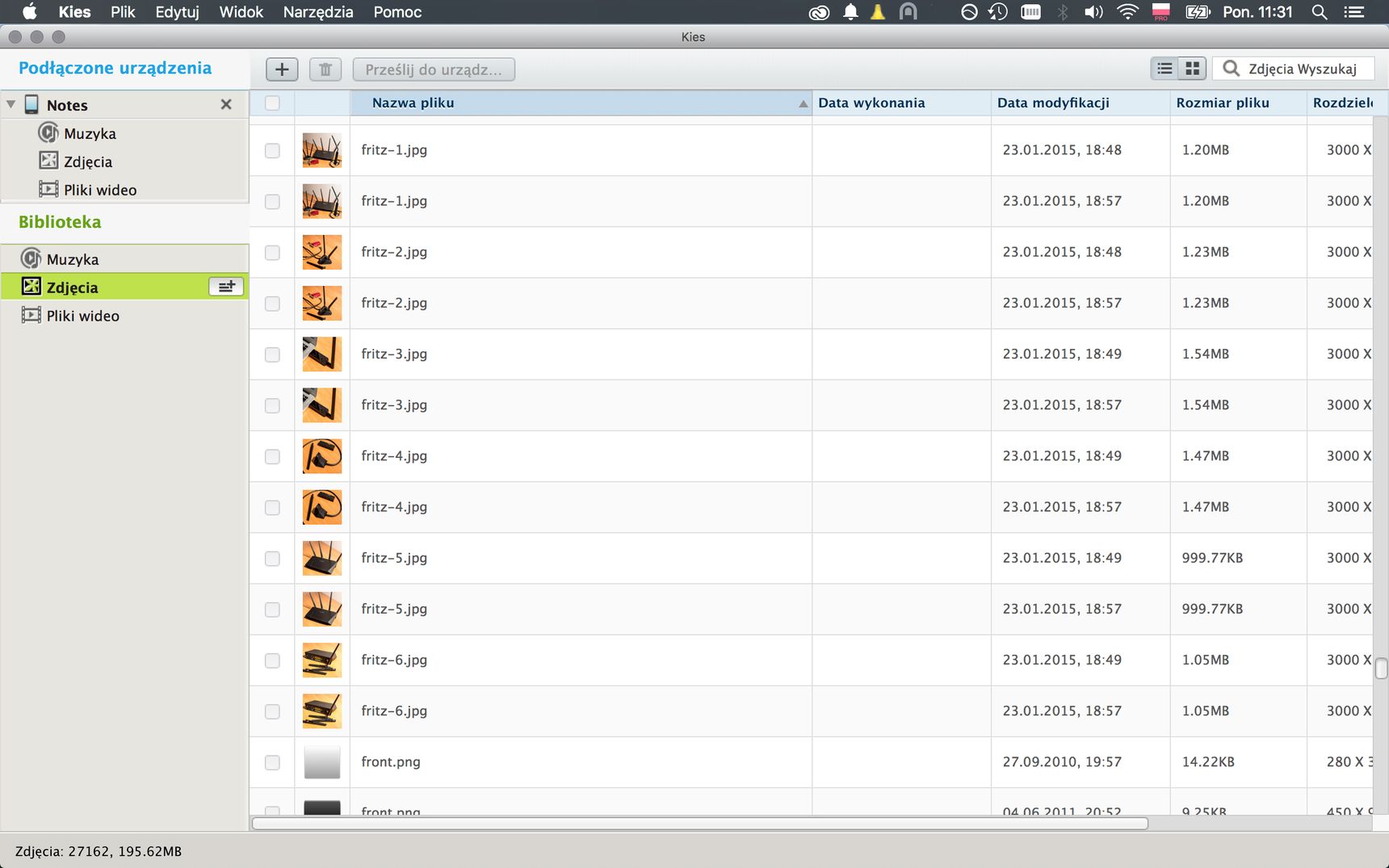
Task: Click the Zdjęcia: 27162, 195.62MB status text
Action: click(x=99, y=851)
